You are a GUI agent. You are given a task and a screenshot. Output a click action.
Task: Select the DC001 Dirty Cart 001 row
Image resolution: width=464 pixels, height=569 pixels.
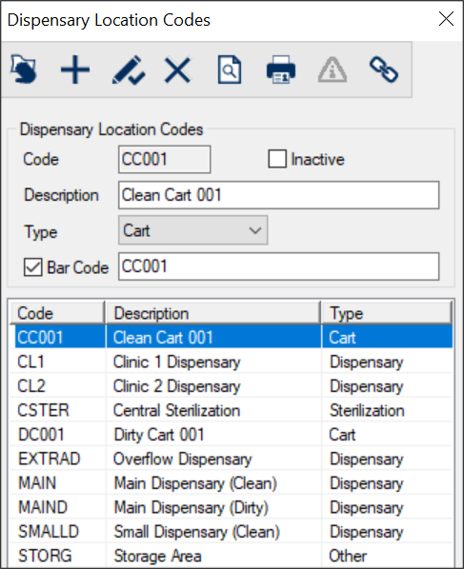[231, 435]
